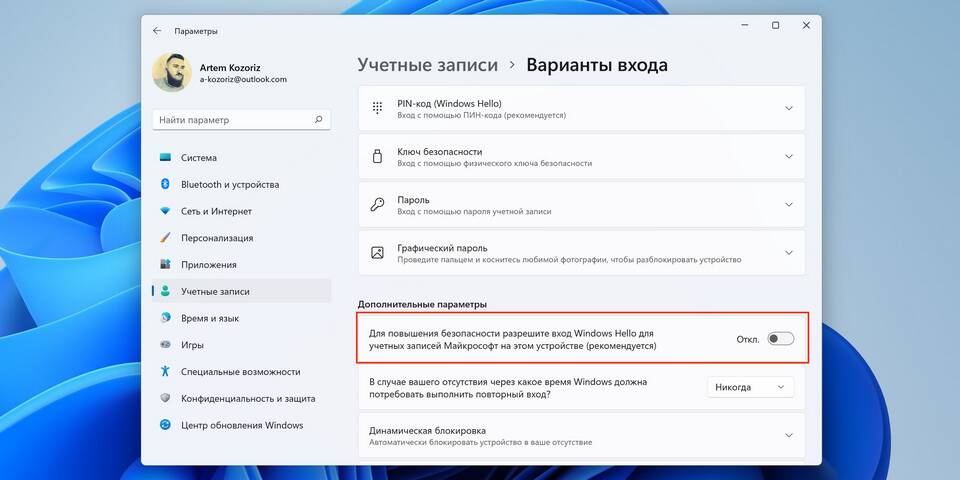The height and width of the screenshot is (480, 960).
Task: Click the Bluetooth icon in sidebar
Action: (165, 184)
